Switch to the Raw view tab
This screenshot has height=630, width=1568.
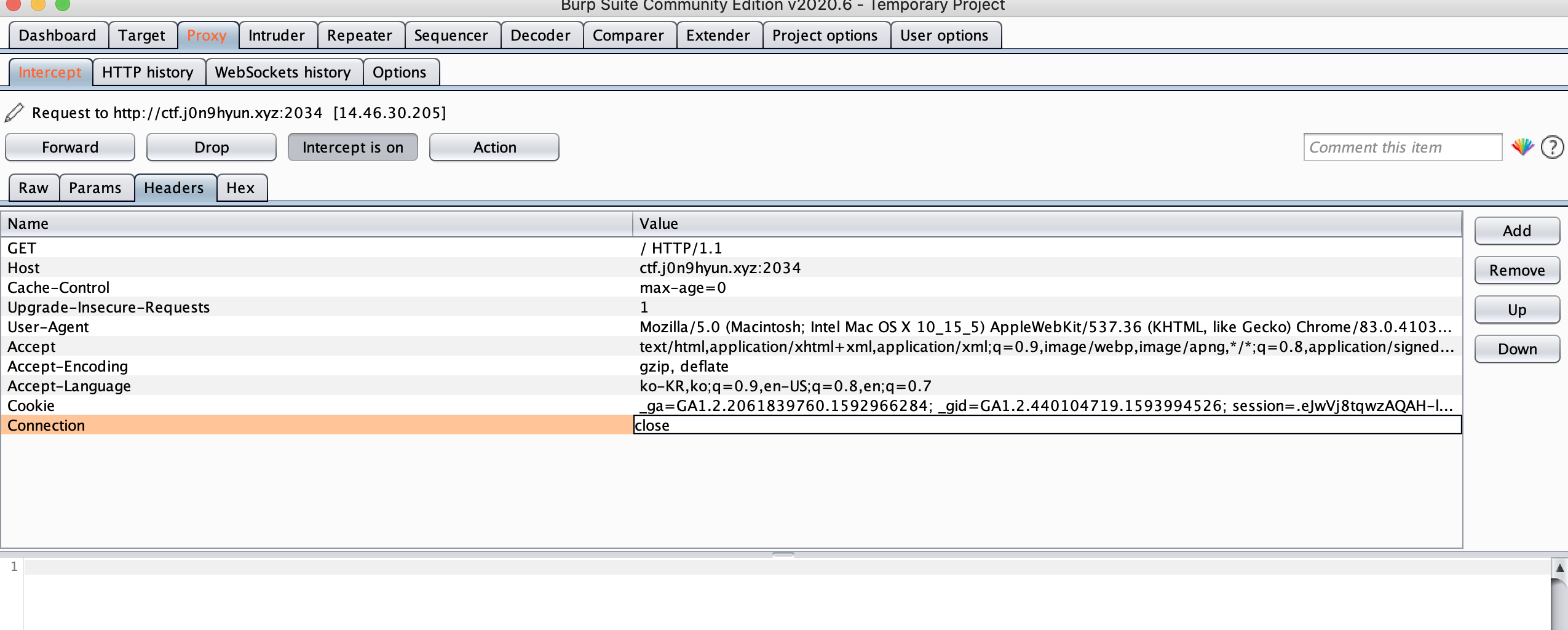[x=33, y=188]
